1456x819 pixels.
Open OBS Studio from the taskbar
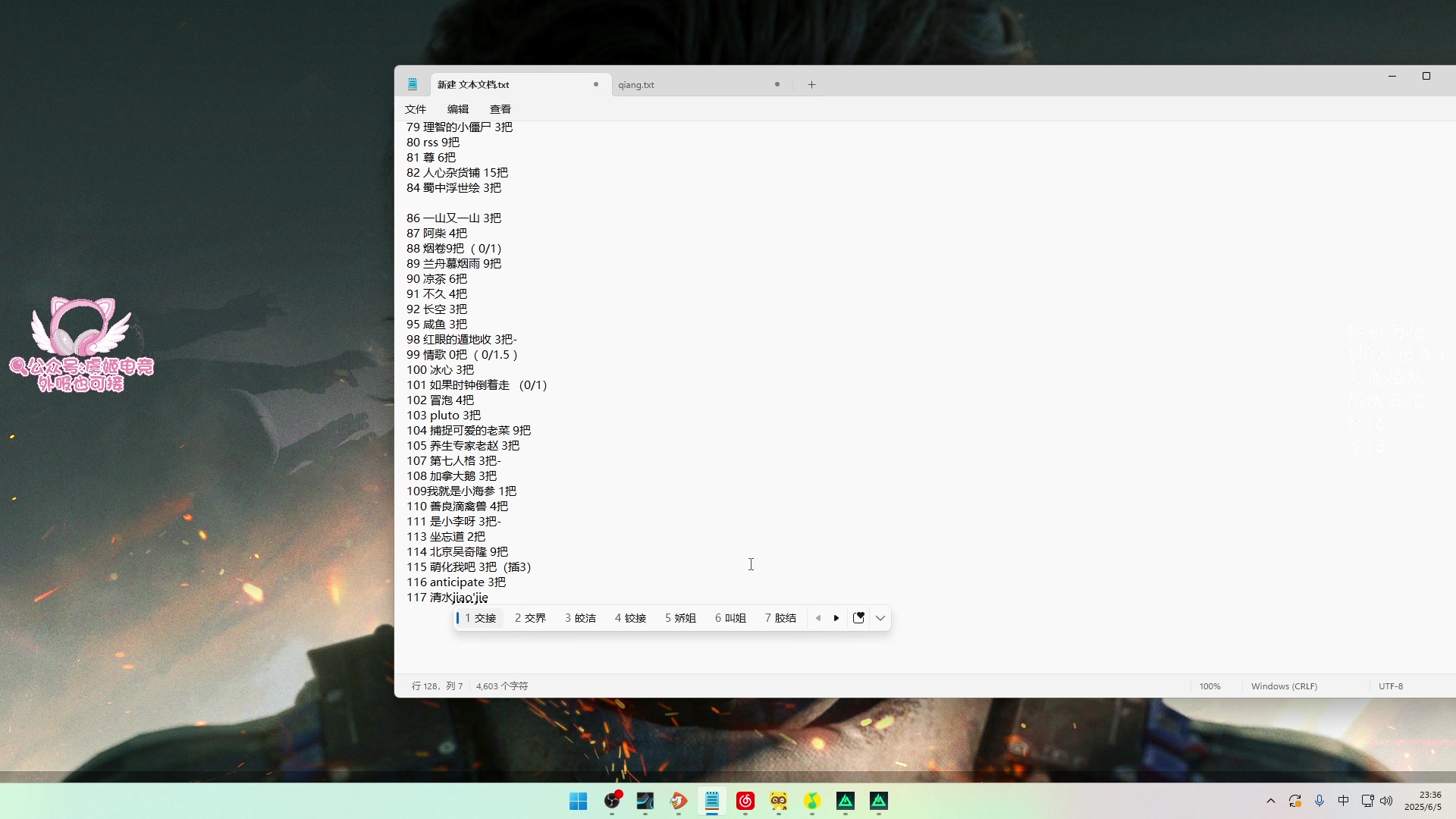[612, 801]
